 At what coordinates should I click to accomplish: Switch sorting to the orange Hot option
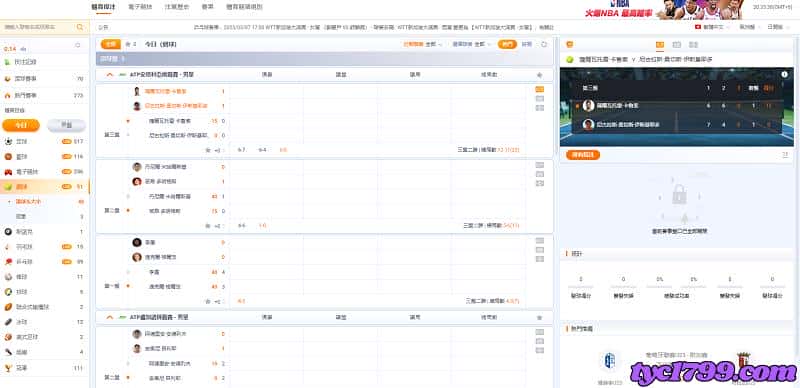507,44
